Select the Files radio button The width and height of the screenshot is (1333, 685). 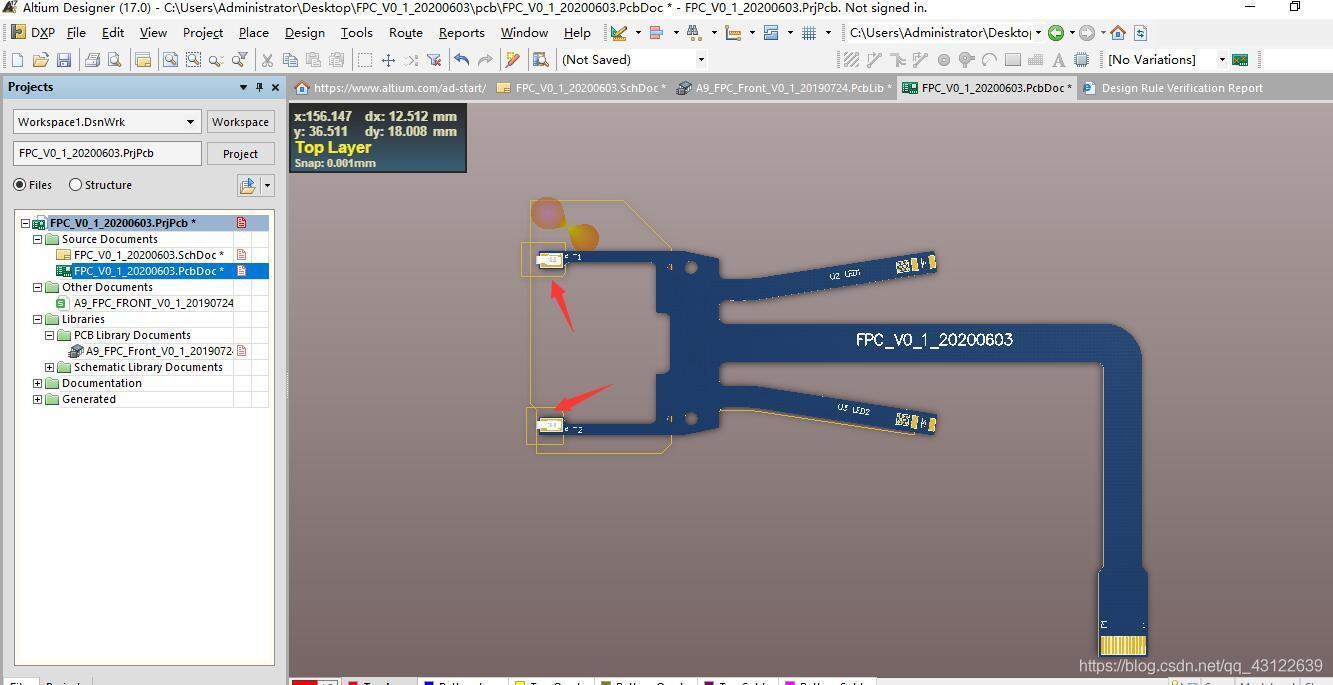pos(20,185)
